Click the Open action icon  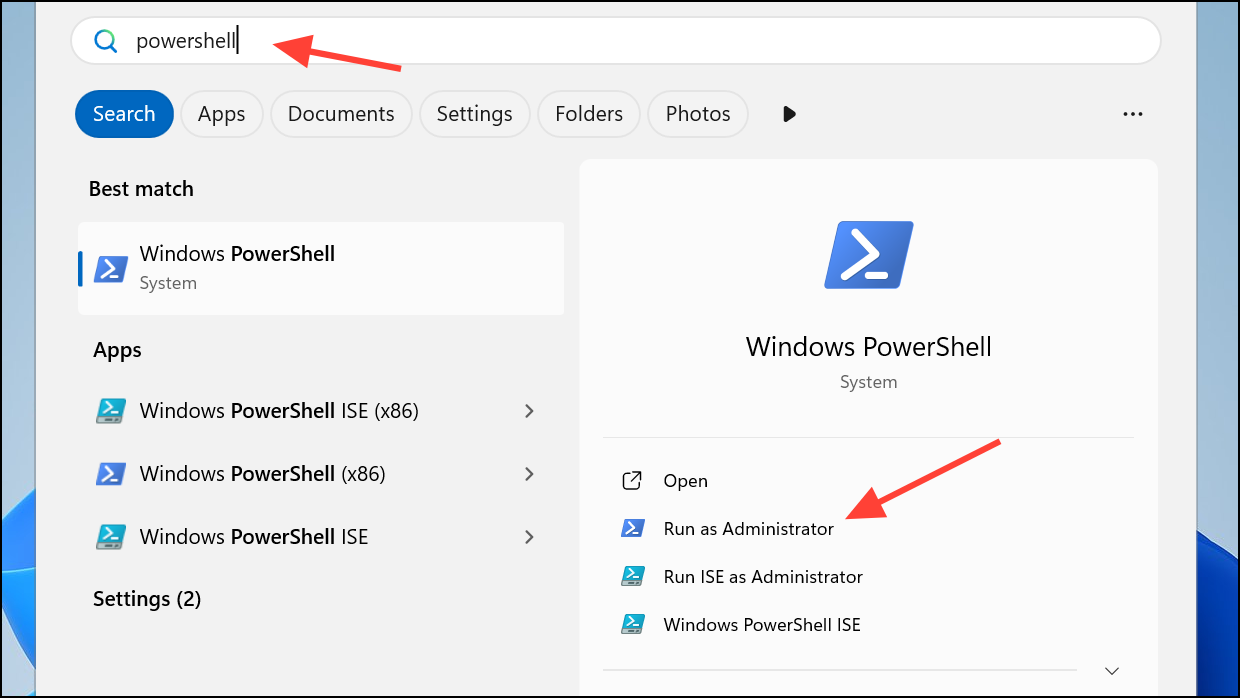click(632, 481)
